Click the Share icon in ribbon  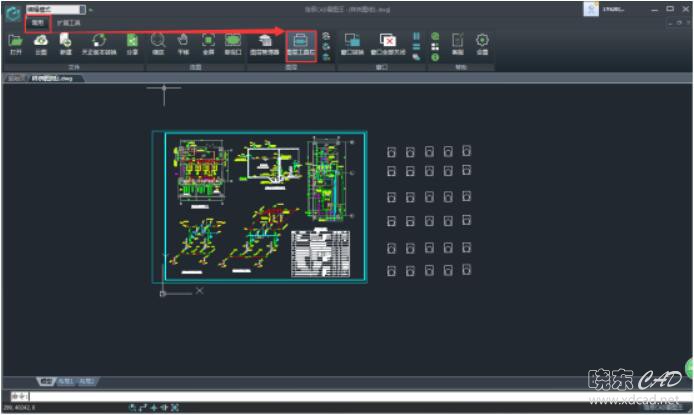132,42
